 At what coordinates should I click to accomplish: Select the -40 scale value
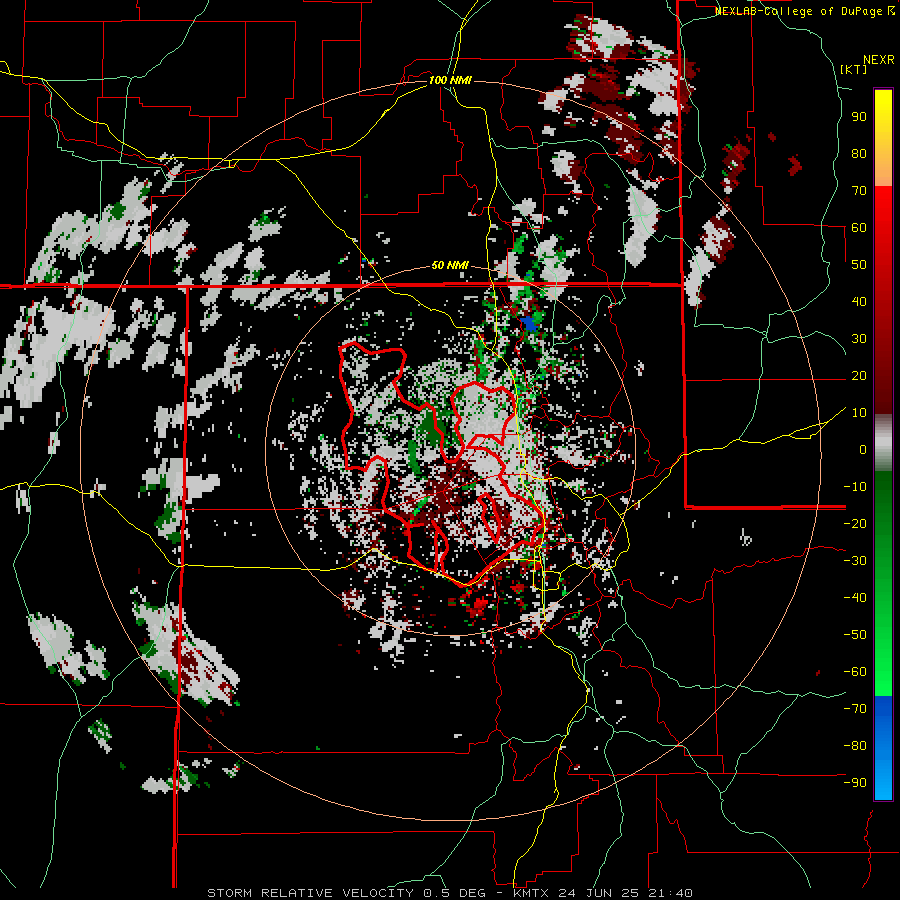(x=855, y=598)
